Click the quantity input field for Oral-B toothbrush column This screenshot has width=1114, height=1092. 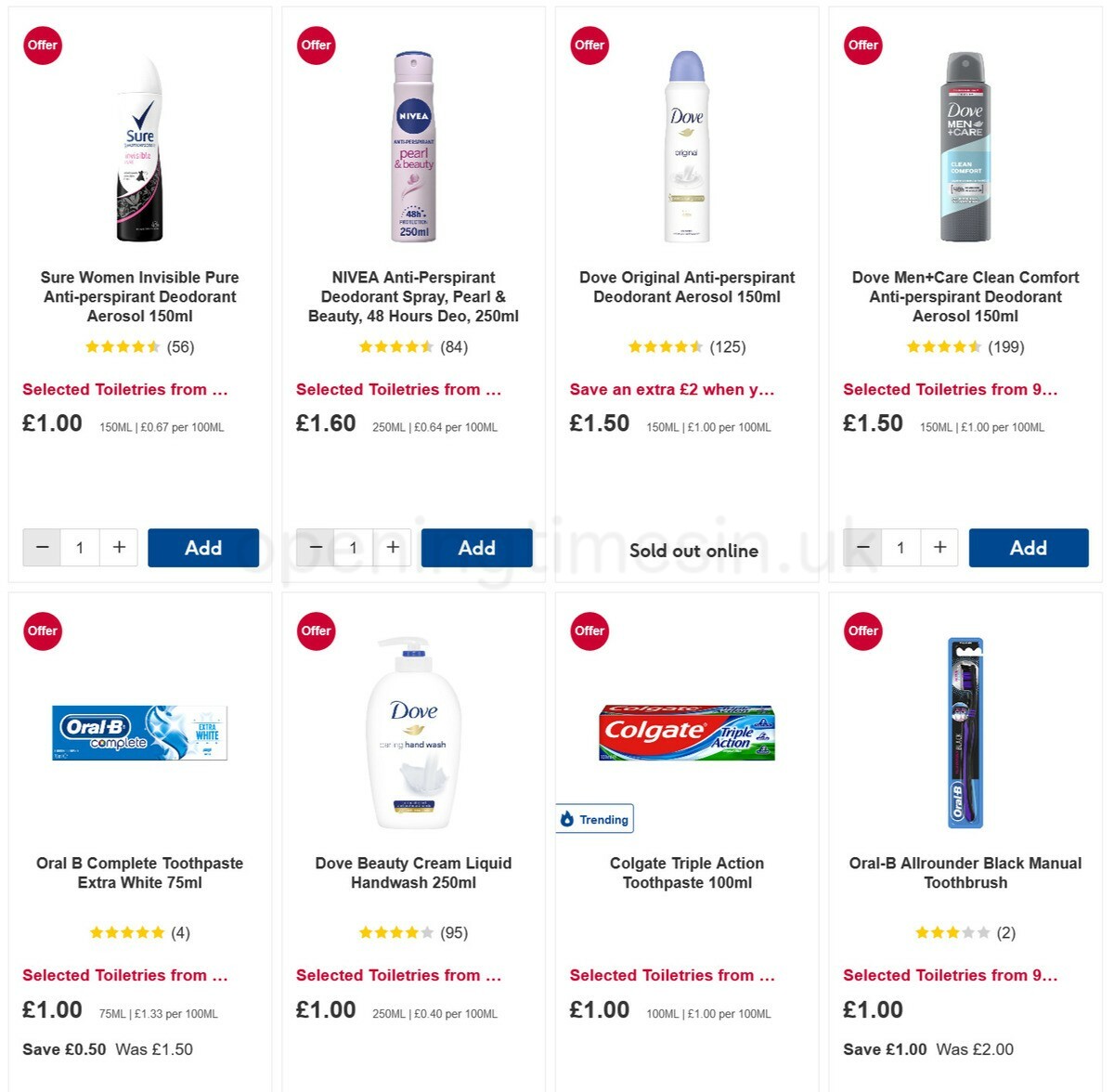point(900,547)
